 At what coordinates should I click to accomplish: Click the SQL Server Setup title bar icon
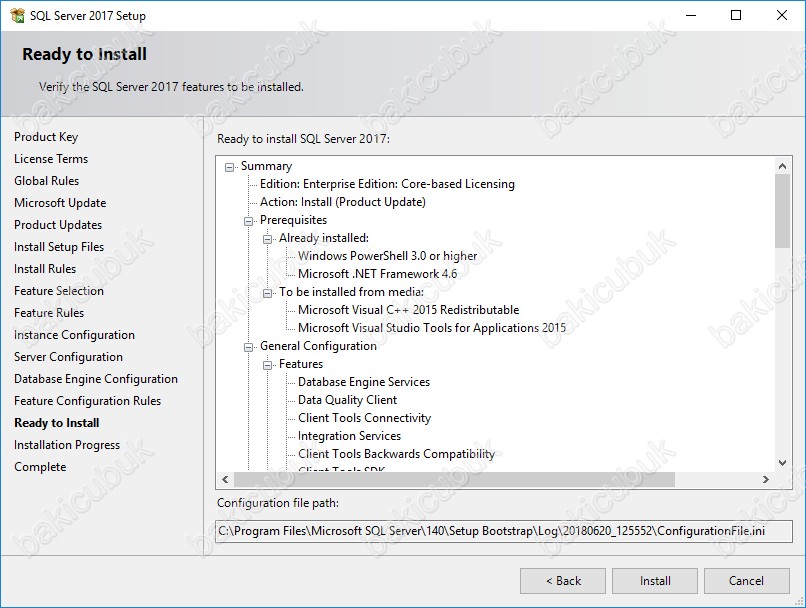17,15
